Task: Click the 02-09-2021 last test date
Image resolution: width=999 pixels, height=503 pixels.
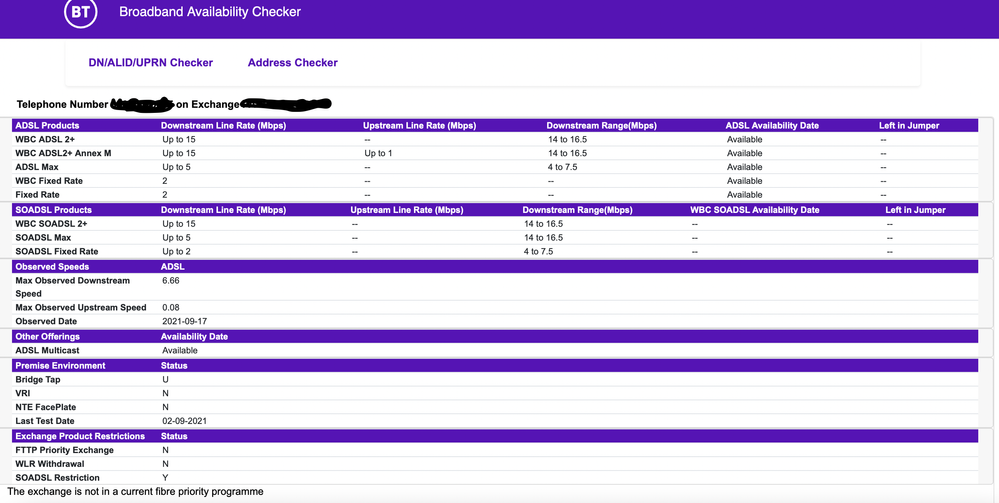Action: pos(185,421)
